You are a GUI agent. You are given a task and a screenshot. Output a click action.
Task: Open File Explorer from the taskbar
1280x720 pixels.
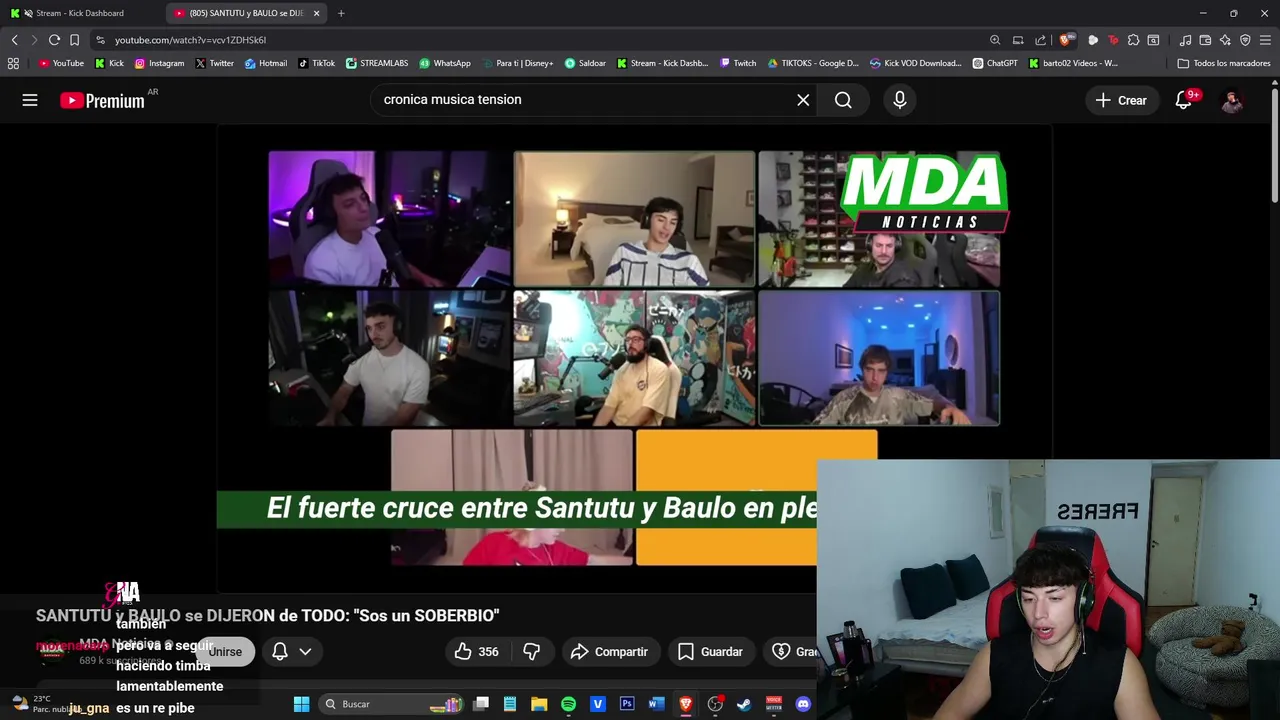(539, 704)
